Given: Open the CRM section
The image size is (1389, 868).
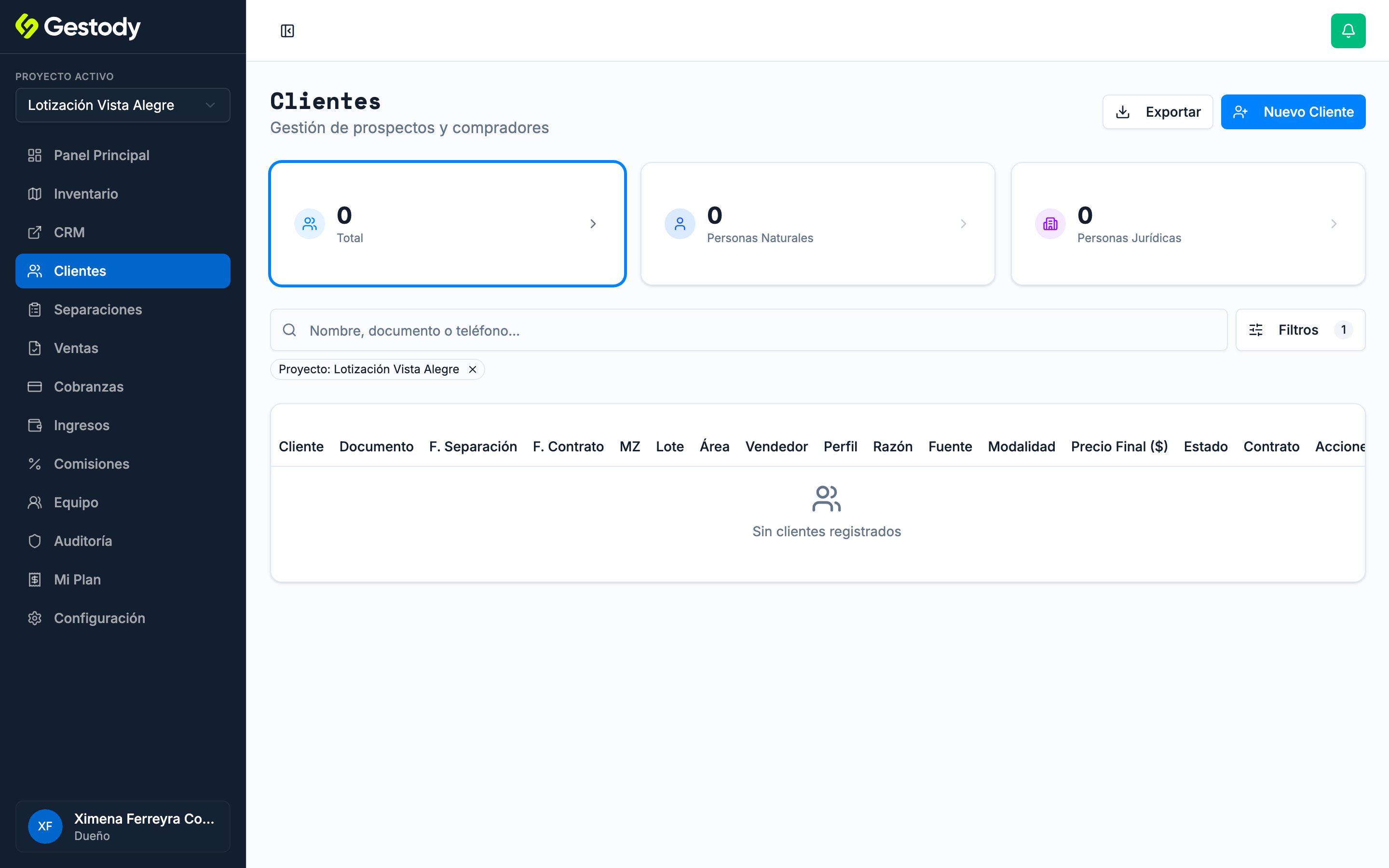Looking at the screenshot, I should 122,232.
